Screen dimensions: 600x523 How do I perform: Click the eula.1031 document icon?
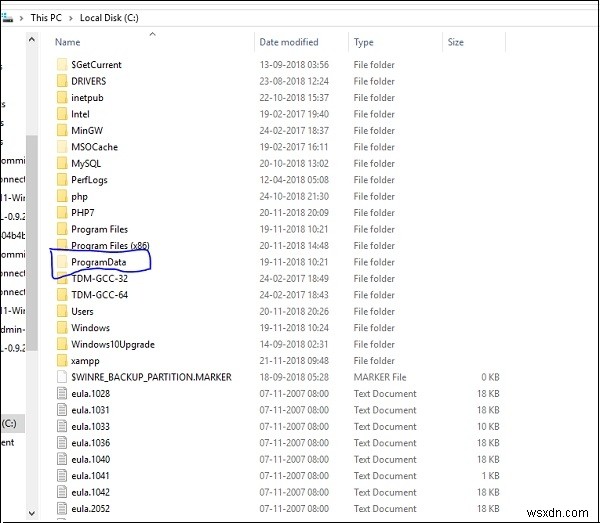pos(62,410)
